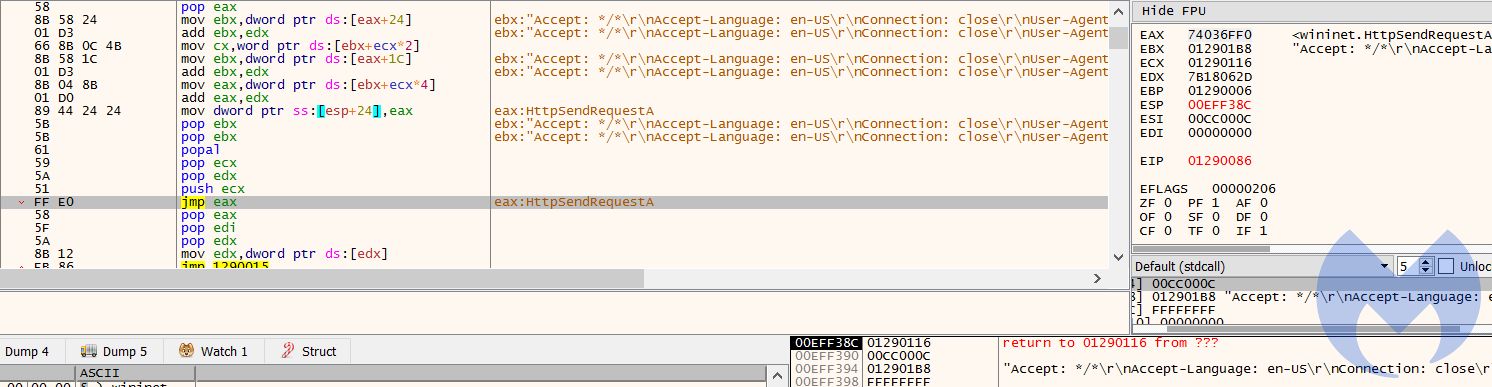Click EFLAGS value 00000206
The width and height of the screenshot is (1492, 387).
pyautogui.click(x=1243, y=189)
